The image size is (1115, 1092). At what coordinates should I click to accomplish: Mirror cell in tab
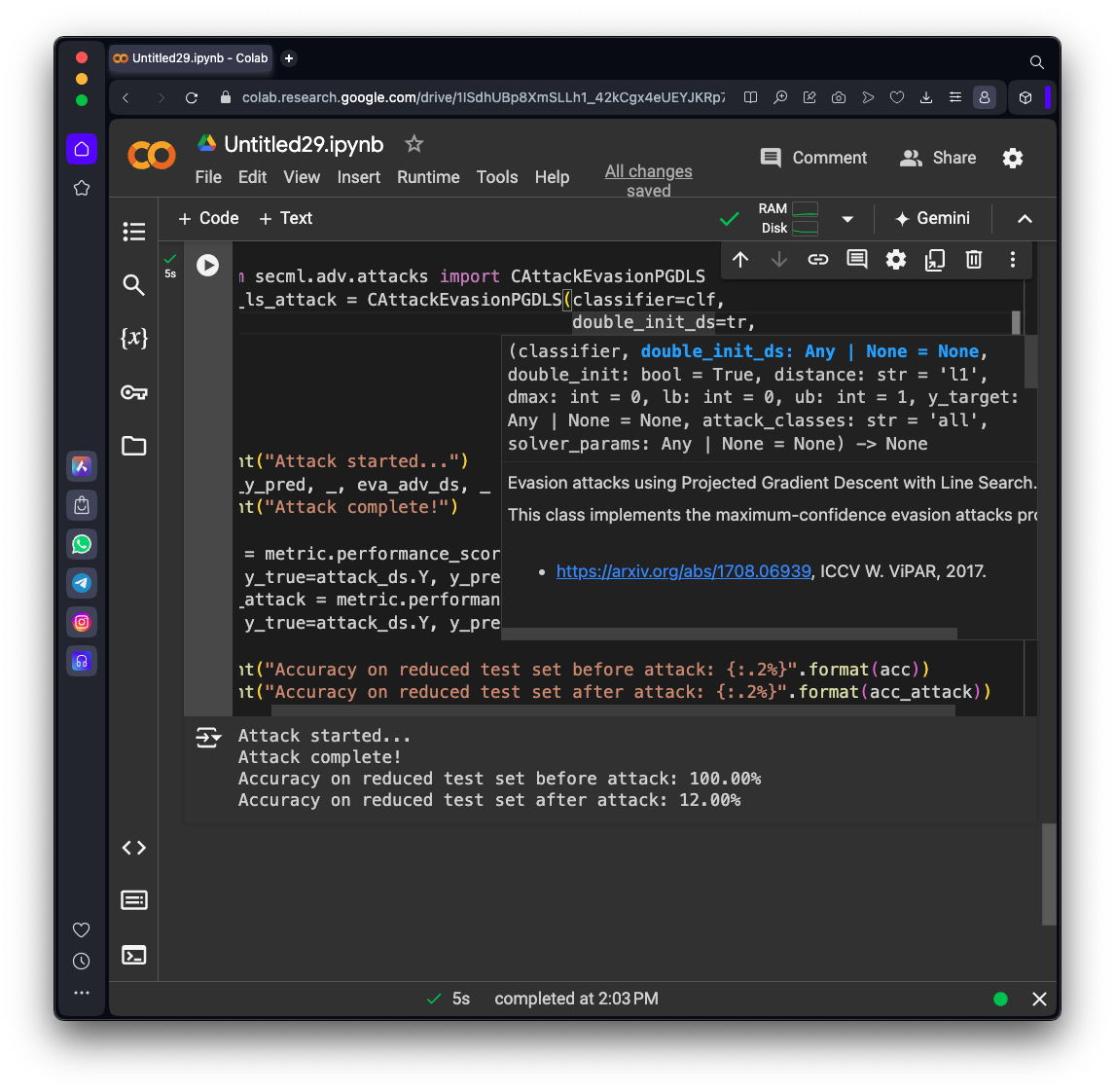coord(934,259)
